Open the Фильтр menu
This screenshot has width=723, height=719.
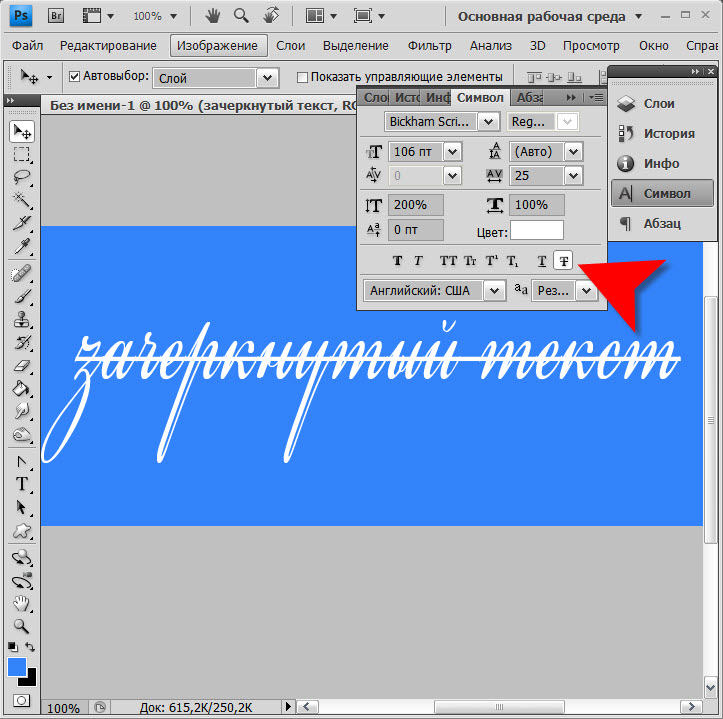point(429,46)
